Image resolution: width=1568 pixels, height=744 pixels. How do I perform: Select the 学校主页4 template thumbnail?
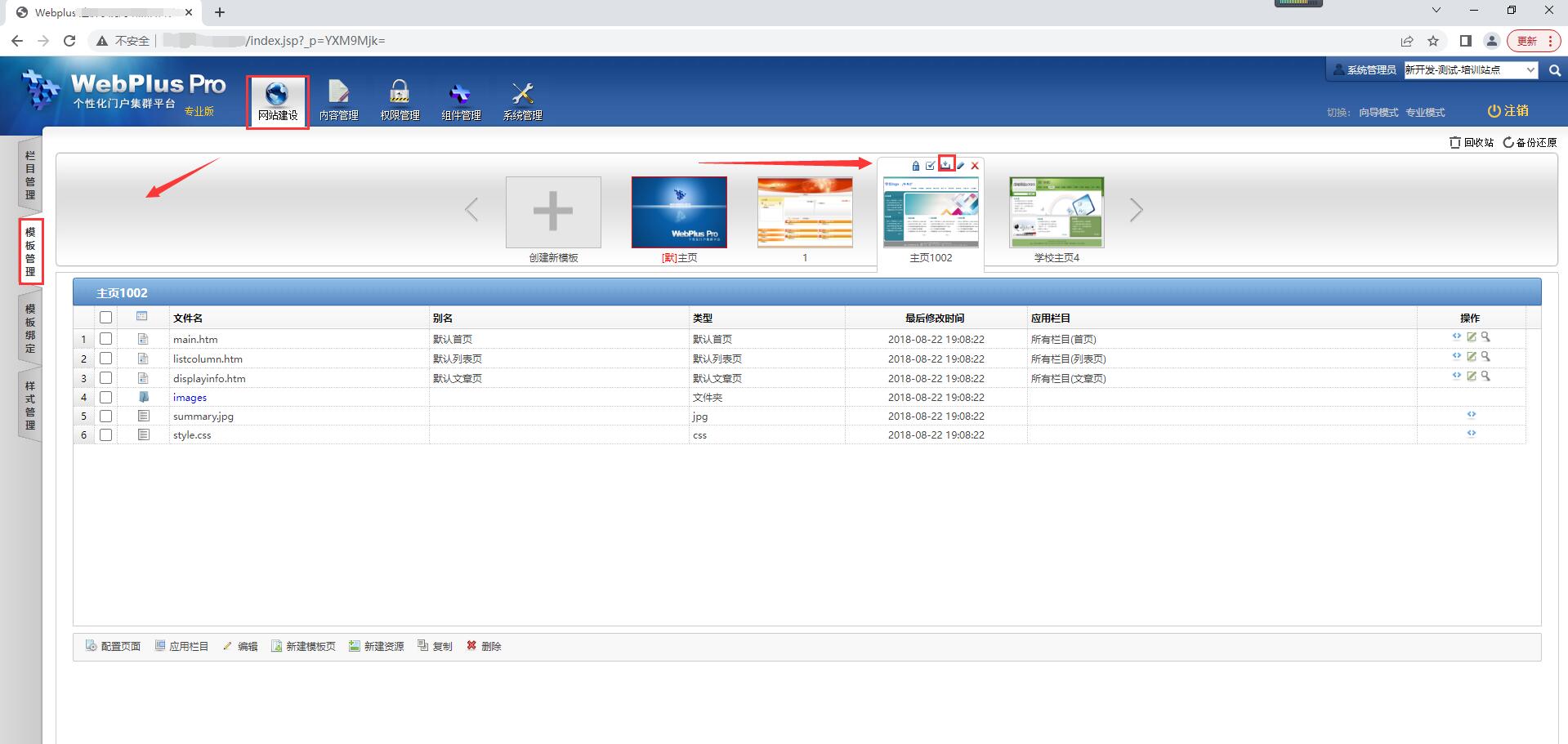tap(1057, 212)
